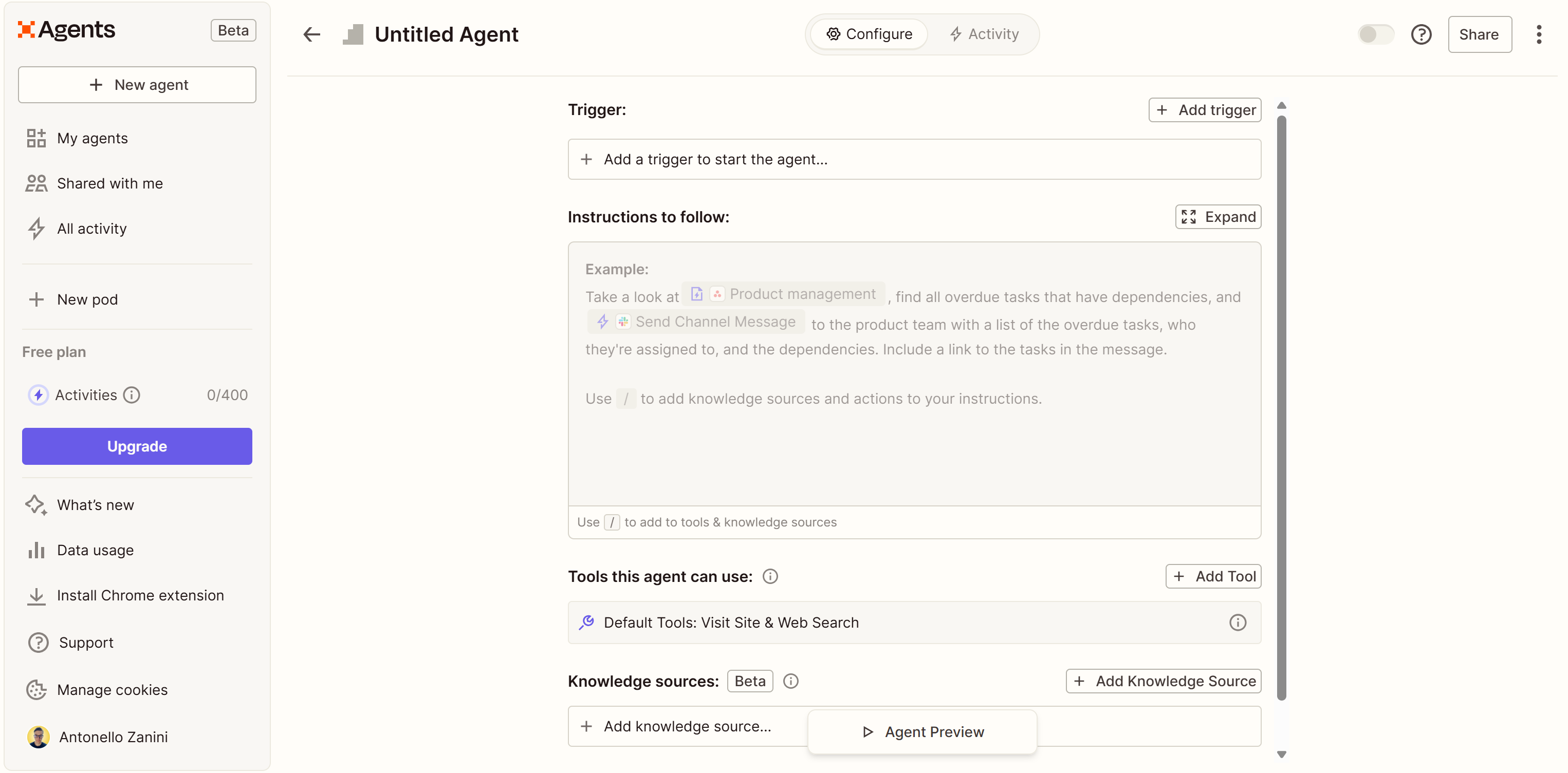Select My agents in the sidebar
The image size is (1568, 773).
click(92, 138)
